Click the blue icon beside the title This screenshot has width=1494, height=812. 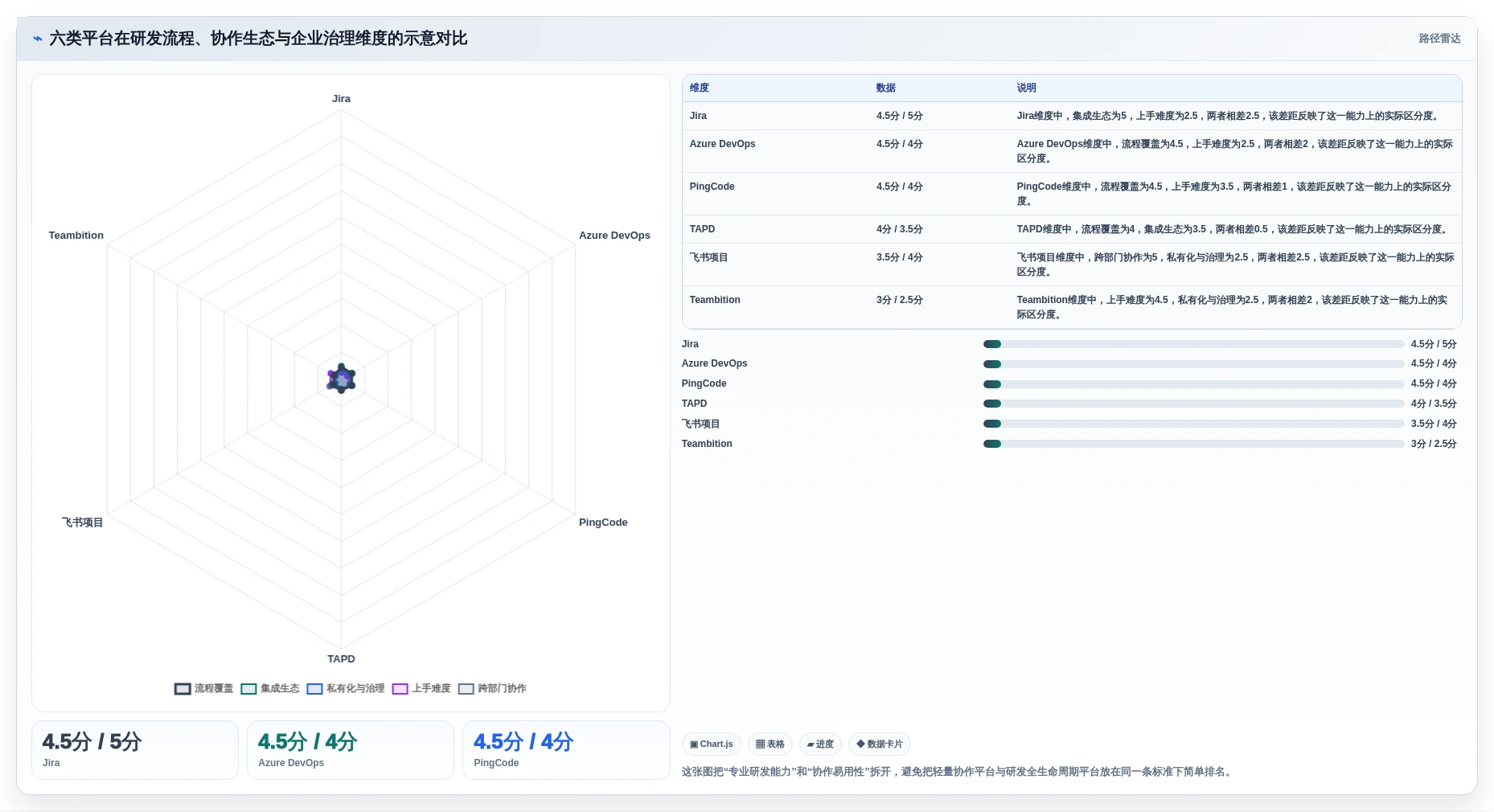click(x=37, y=39)
